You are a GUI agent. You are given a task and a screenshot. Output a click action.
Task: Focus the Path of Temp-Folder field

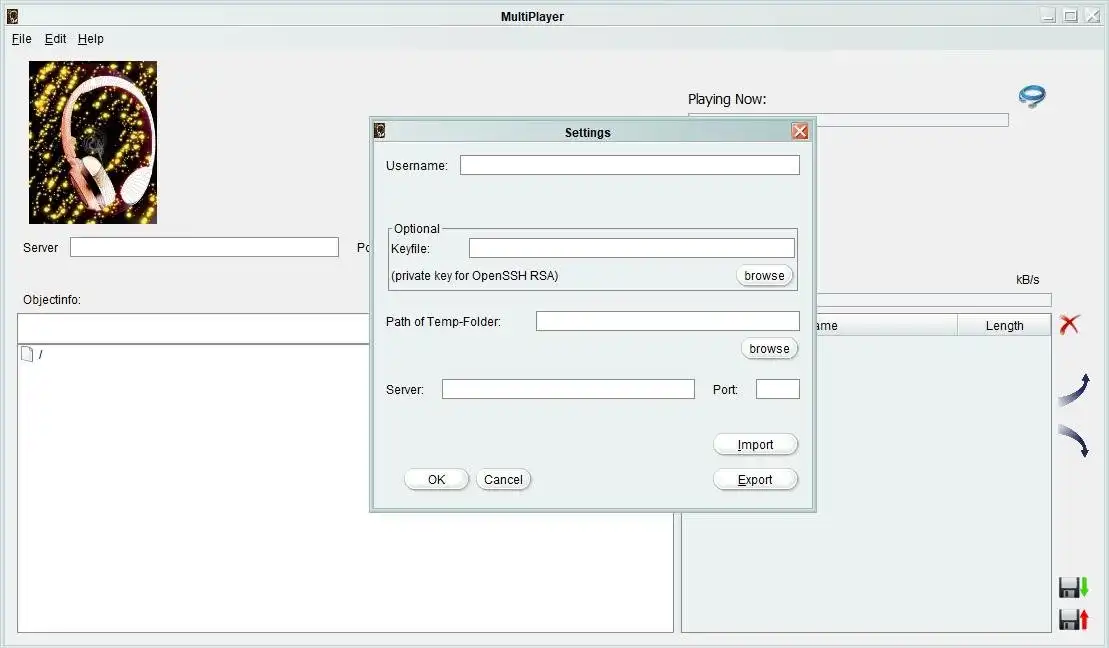point(668,321)
